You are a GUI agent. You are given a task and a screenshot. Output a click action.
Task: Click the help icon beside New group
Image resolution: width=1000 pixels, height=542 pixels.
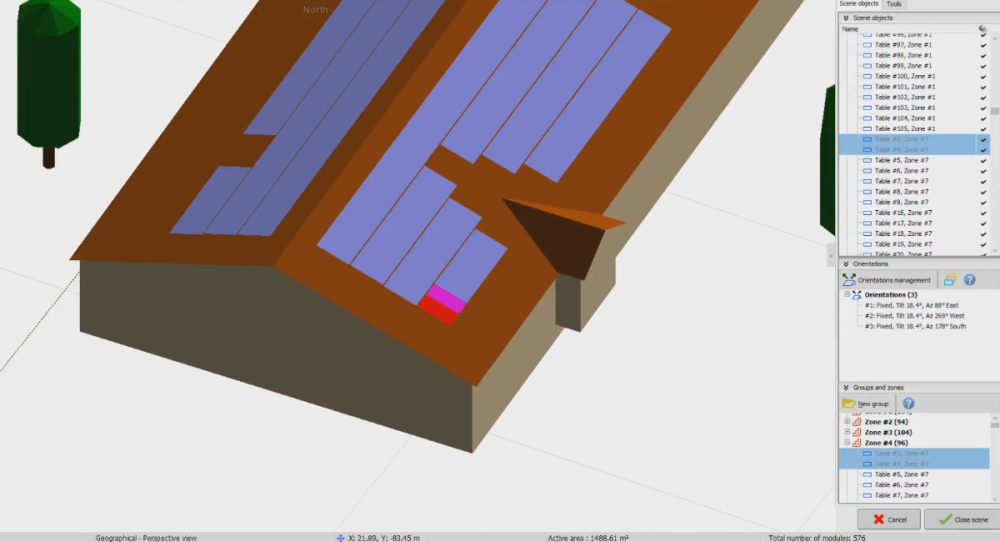pyautogui.click(x=908, y=403)
